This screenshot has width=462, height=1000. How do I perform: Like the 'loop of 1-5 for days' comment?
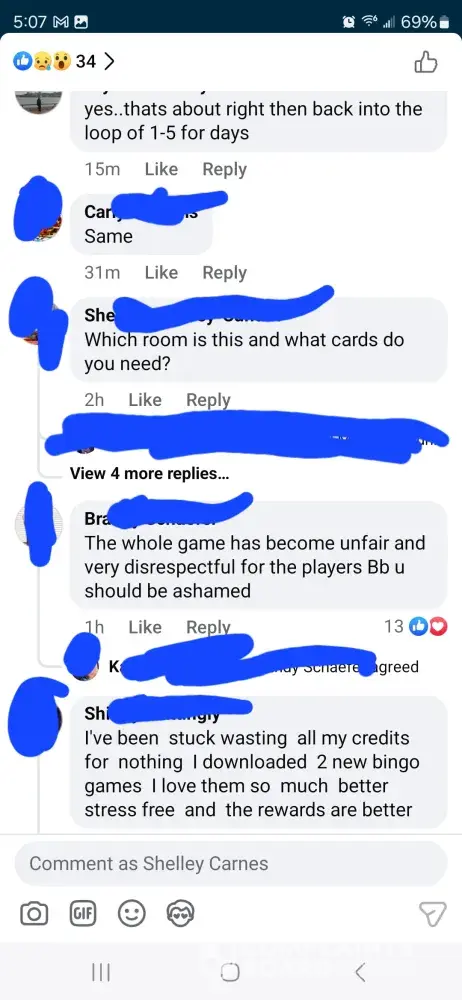click(161, 169)
